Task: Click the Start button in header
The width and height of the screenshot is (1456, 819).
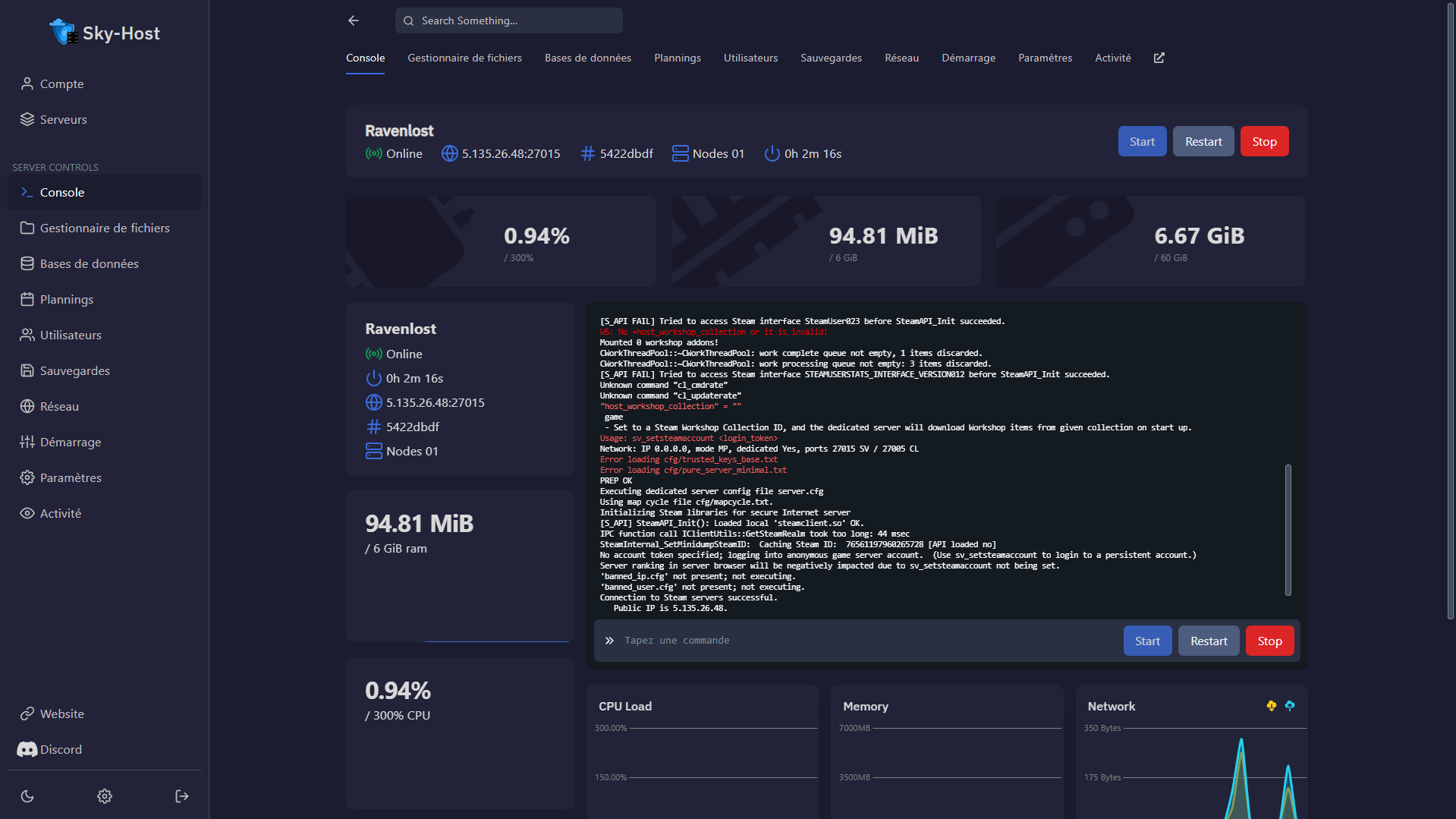Action: point(1142,141)
